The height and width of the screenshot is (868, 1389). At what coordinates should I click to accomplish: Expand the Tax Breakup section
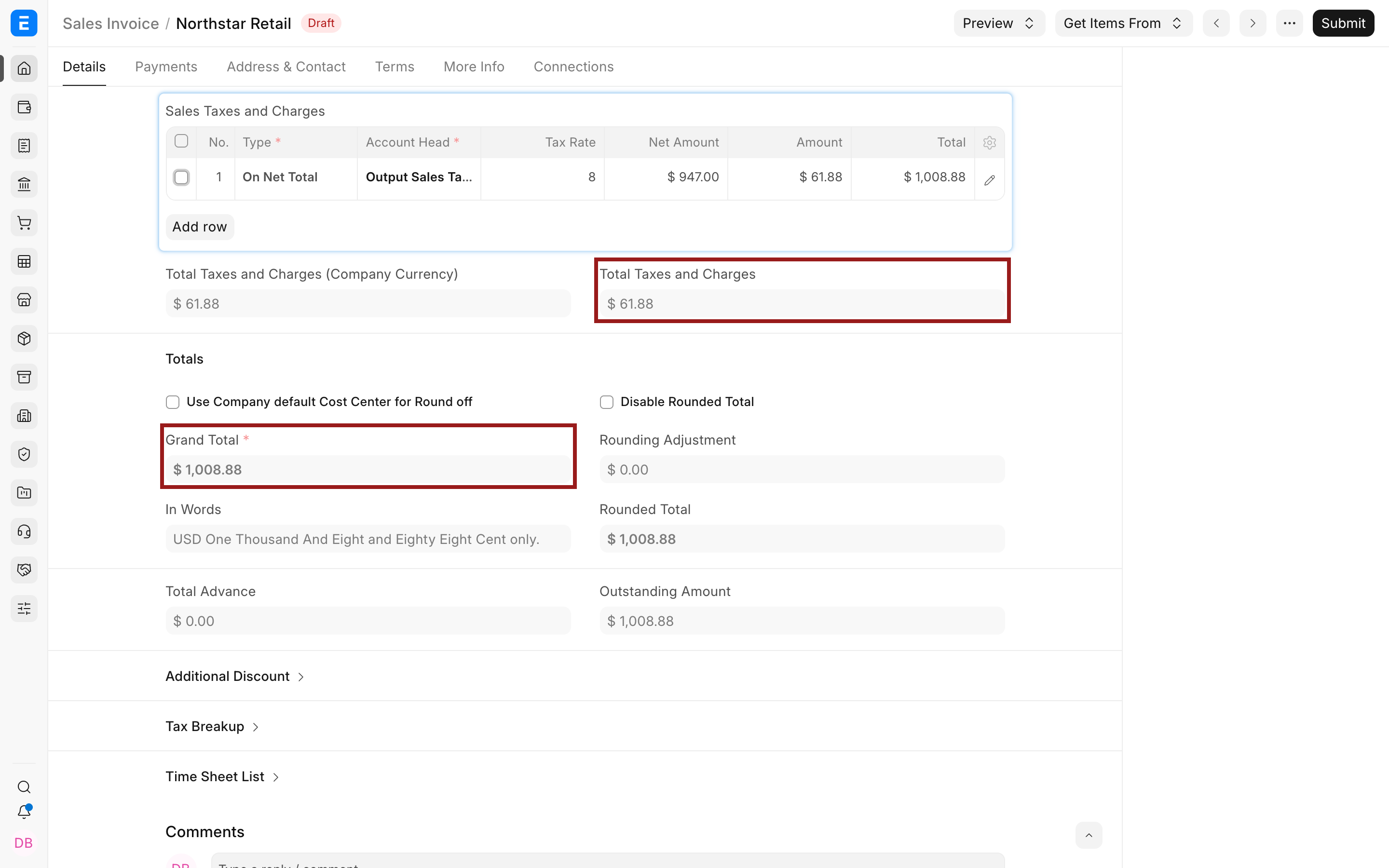pyautogui.click(x=212, y=726)
